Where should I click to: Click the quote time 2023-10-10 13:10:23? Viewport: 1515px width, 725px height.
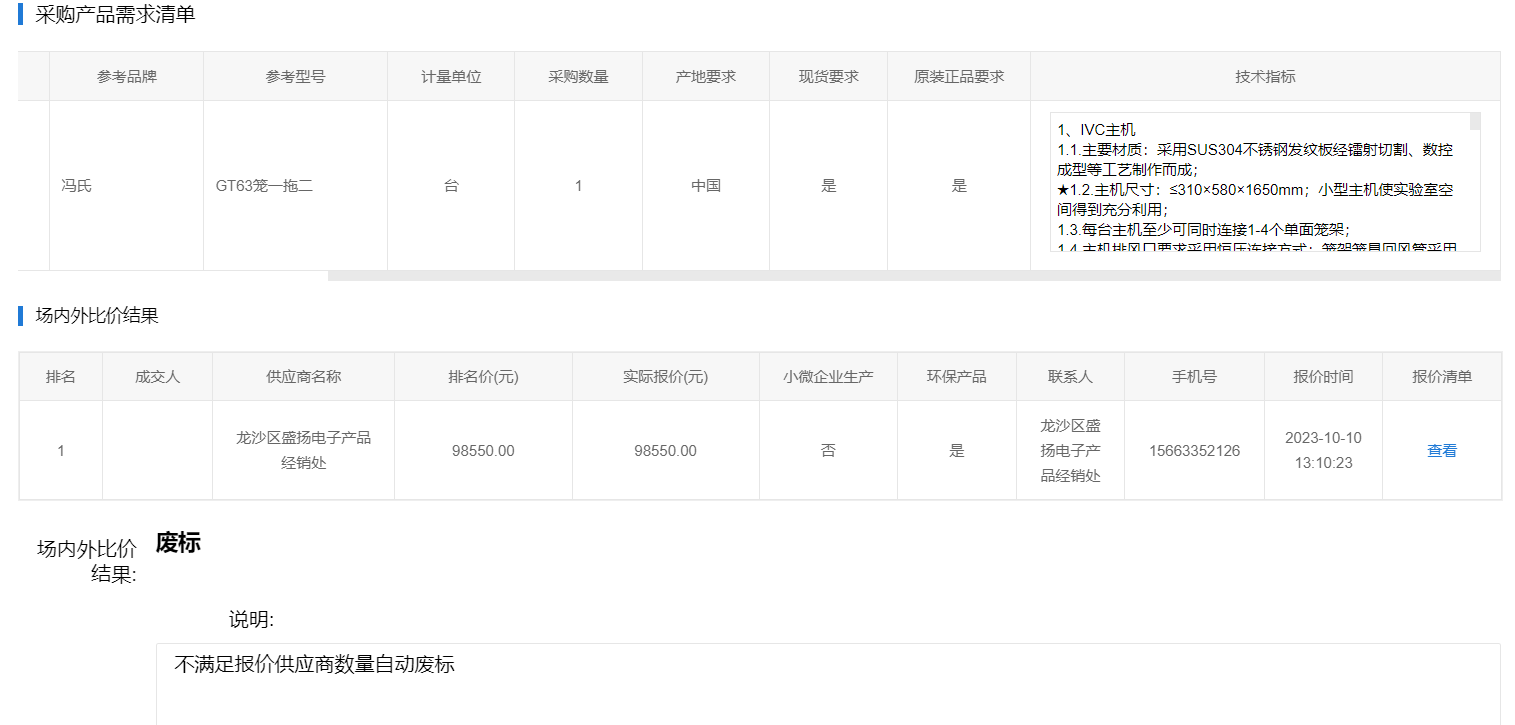[1323, 451]
